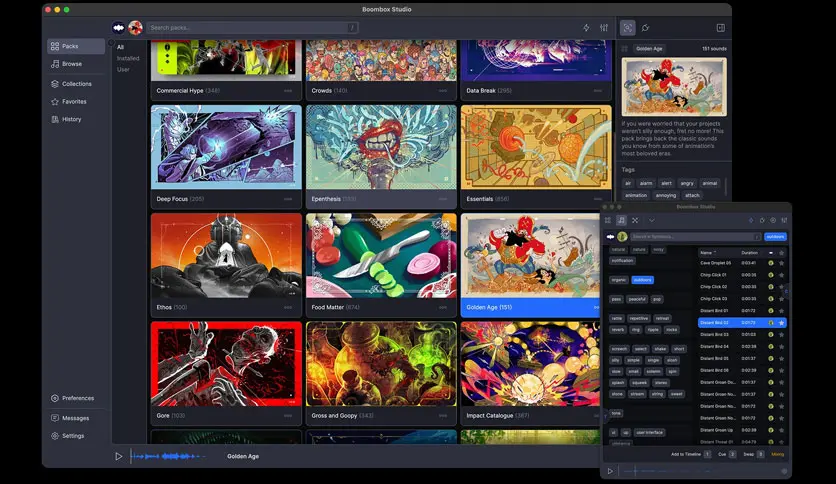
Task: Open the Essentials pack
Action: click(x=536, y=156)
